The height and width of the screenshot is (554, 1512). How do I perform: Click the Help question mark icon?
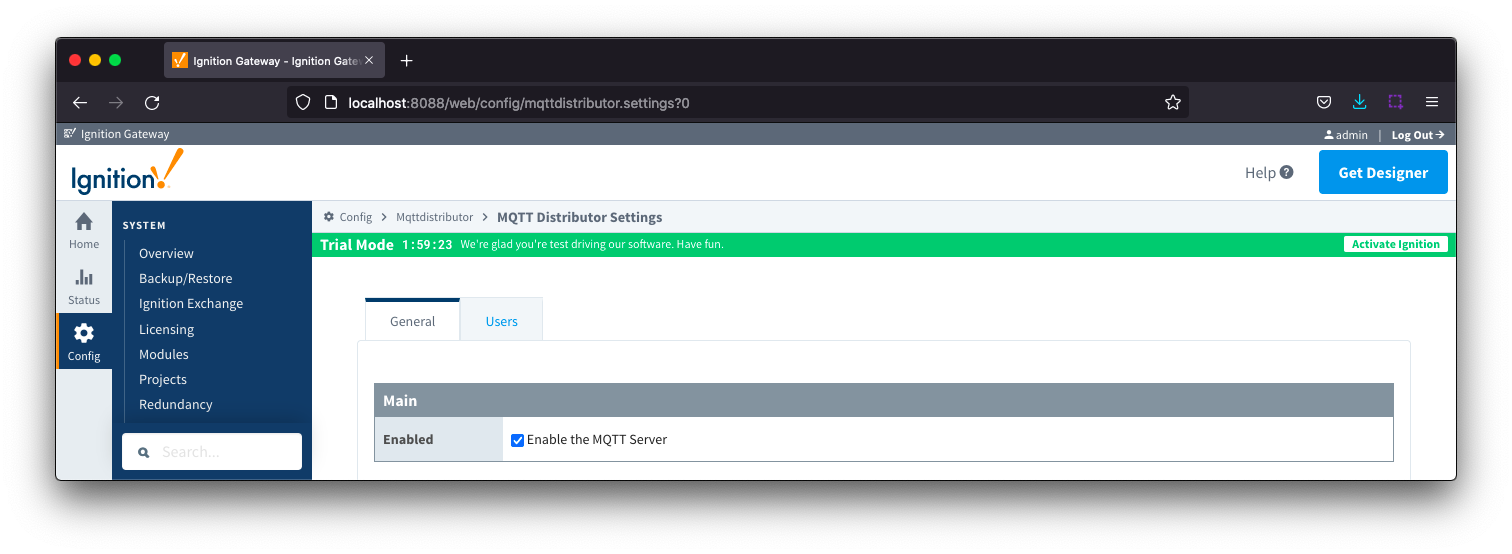[1286, 172]
